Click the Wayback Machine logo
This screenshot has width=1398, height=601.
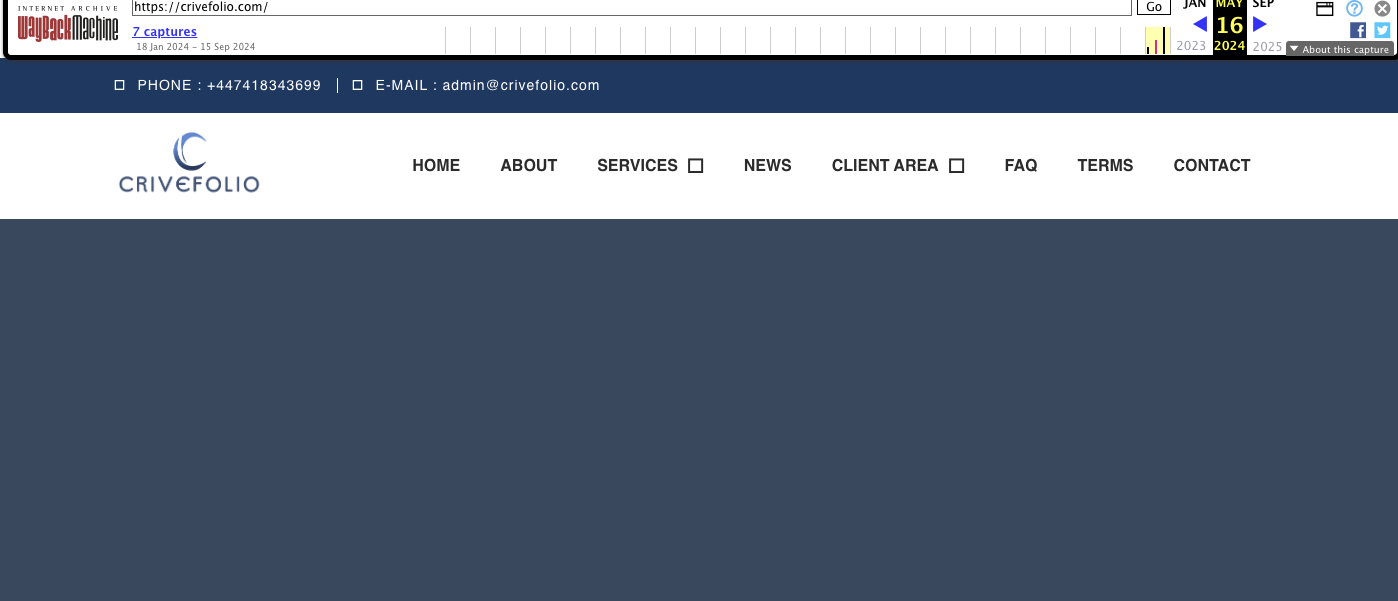[66, 29]
